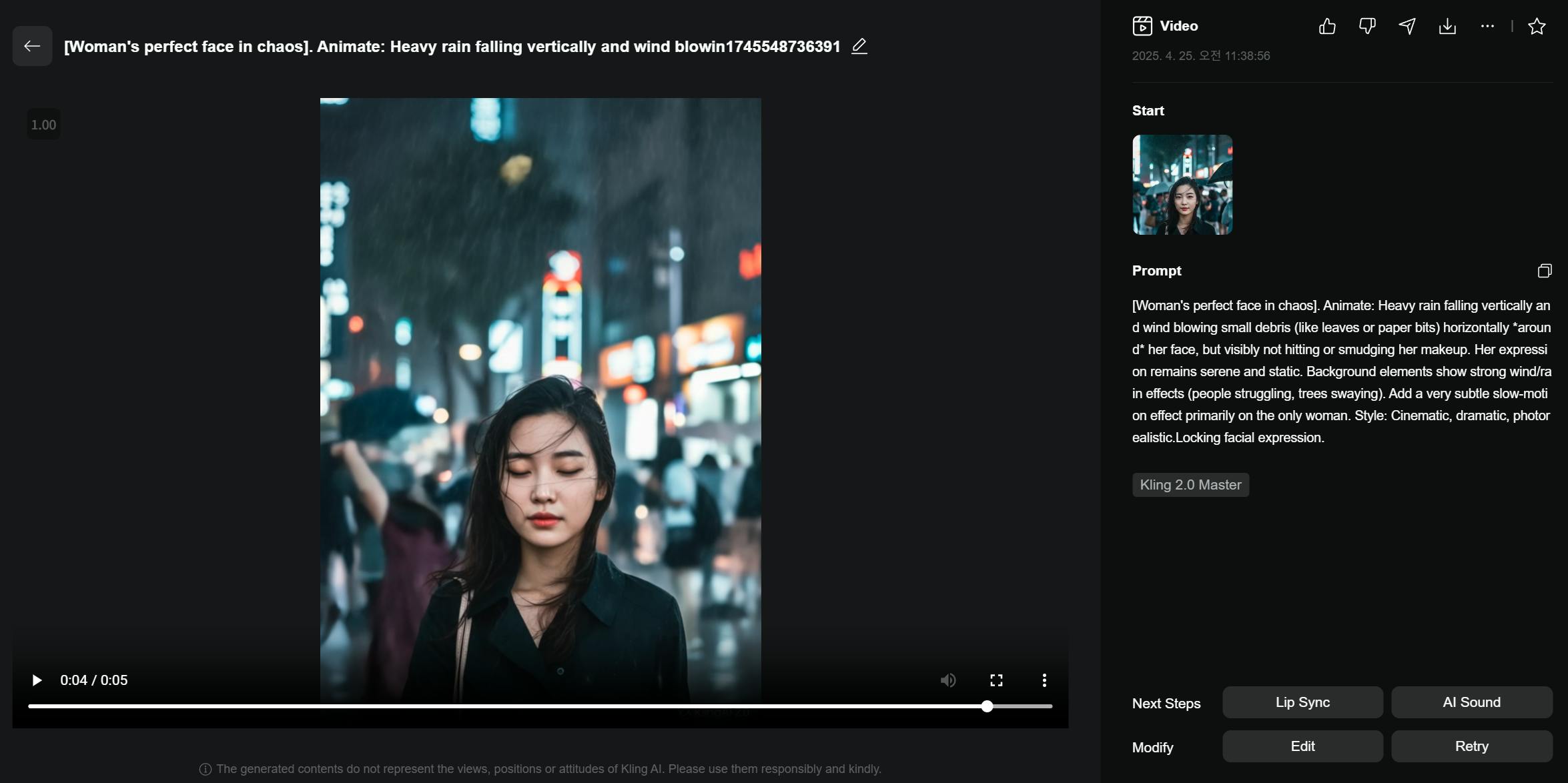This screenshot has width=1568, height=783.
Task: Open the three-dot more options menu
Action: [x=1487, y=26]
